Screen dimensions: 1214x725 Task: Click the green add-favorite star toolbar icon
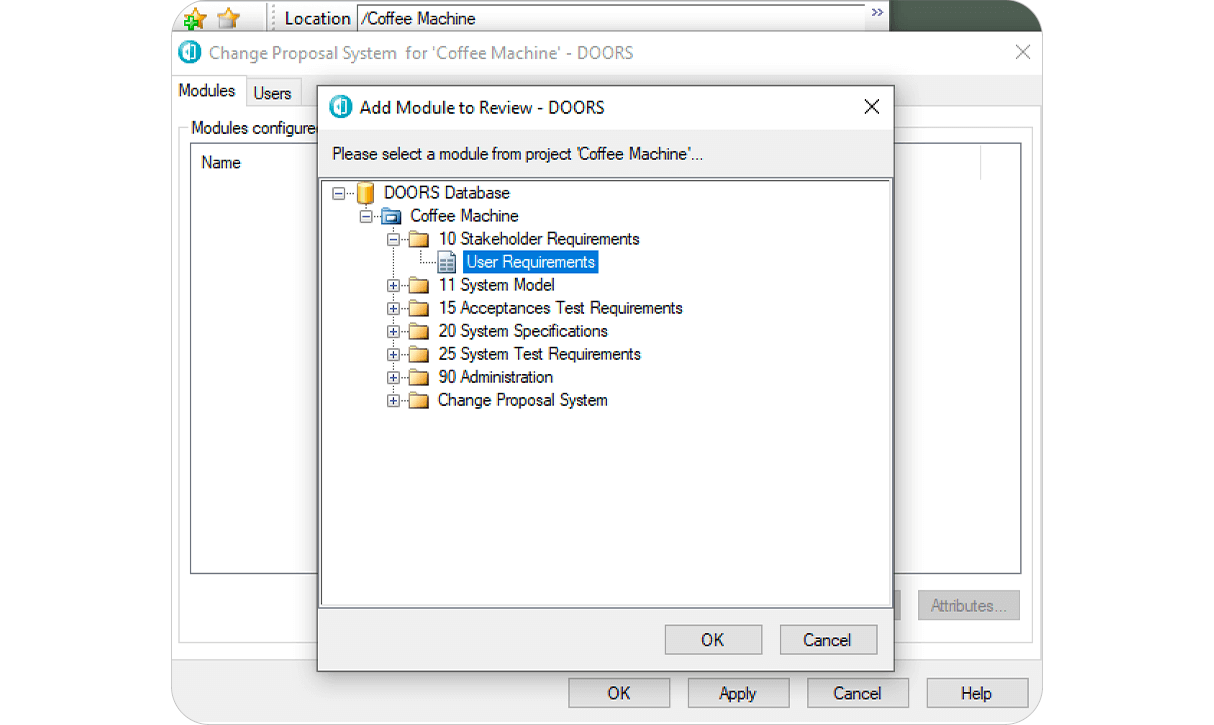(196, 17)
